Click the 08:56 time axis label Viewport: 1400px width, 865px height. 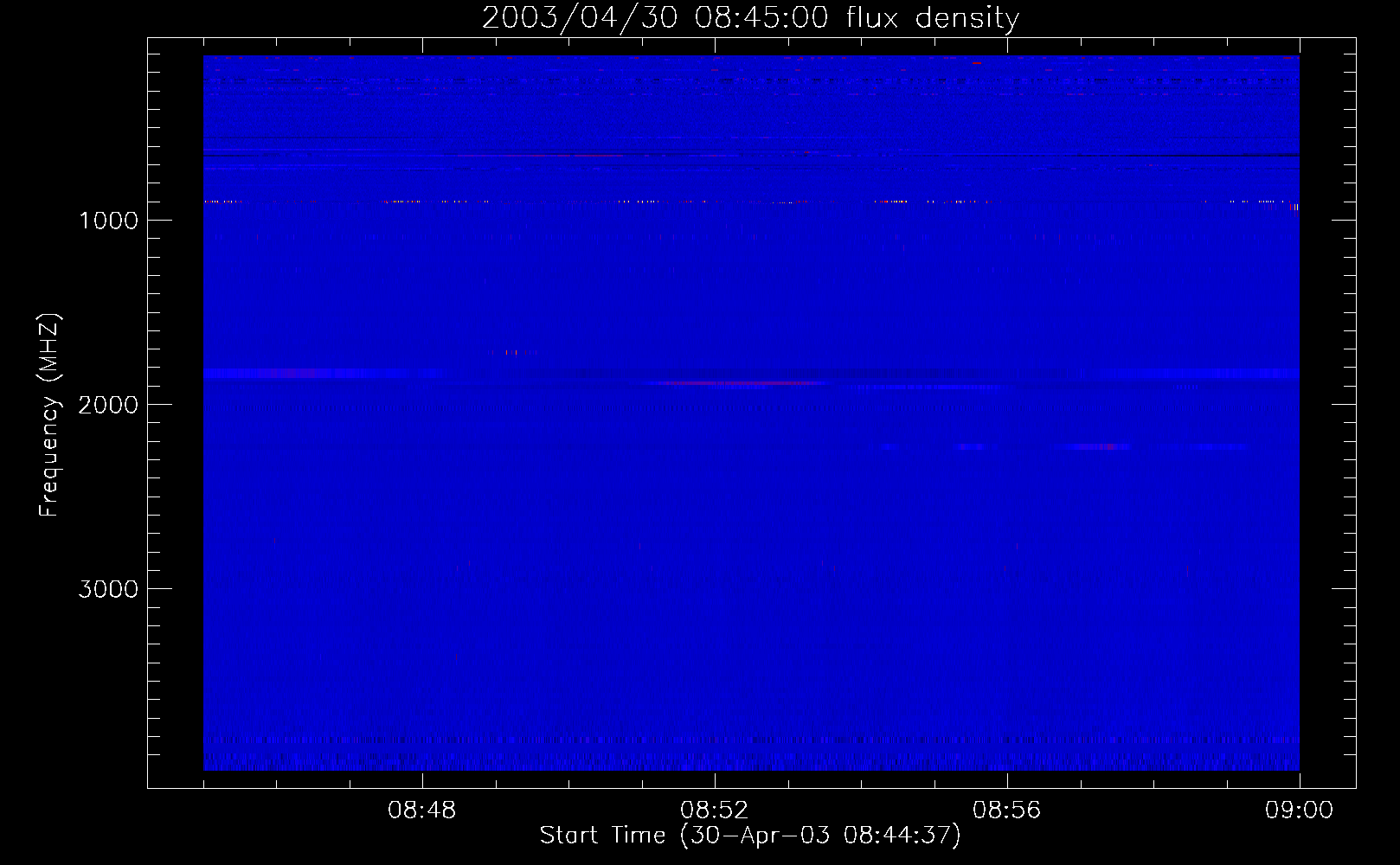tap(1006, 811)
